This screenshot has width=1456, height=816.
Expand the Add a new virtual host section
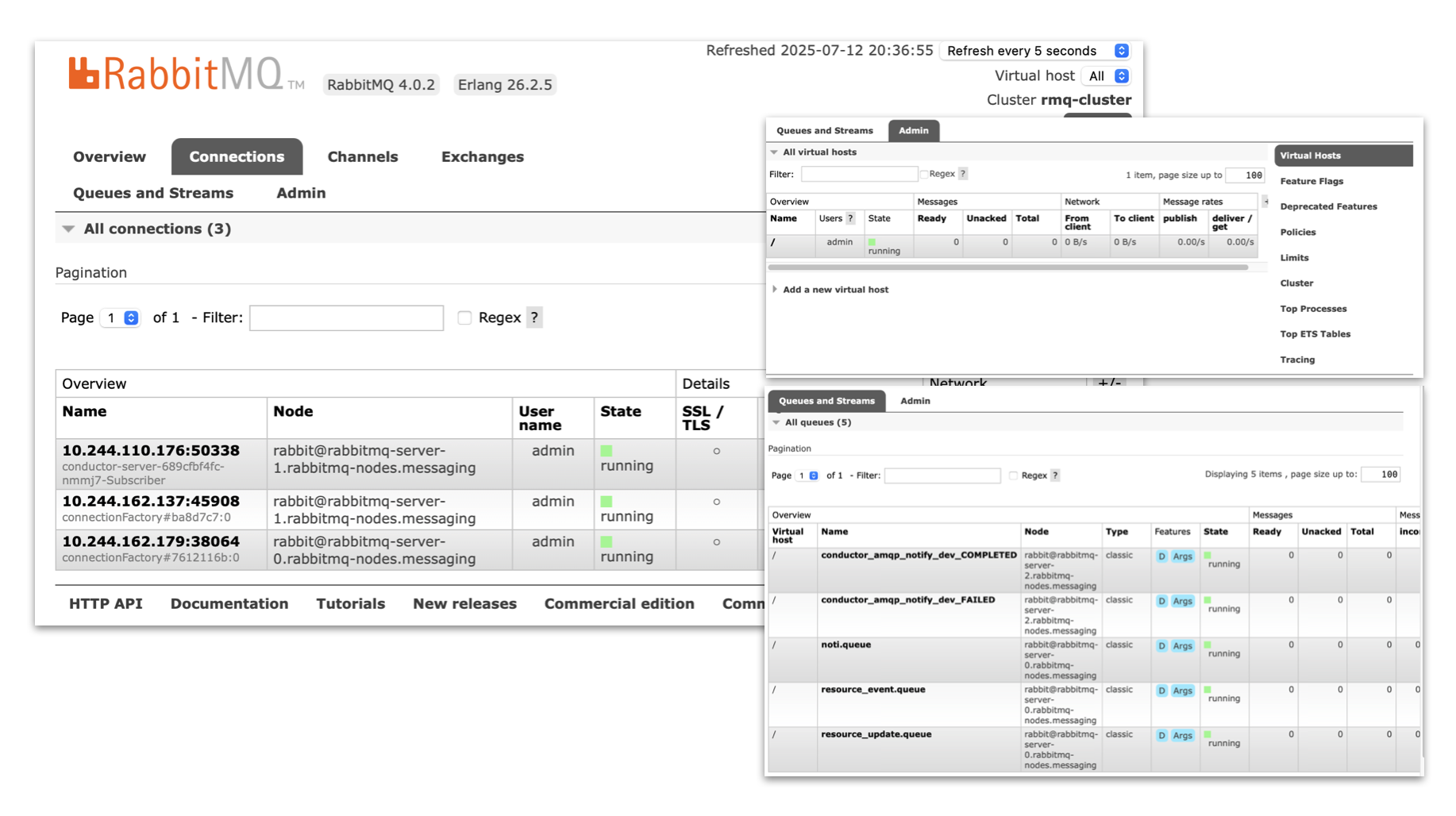tap(834, 290)
